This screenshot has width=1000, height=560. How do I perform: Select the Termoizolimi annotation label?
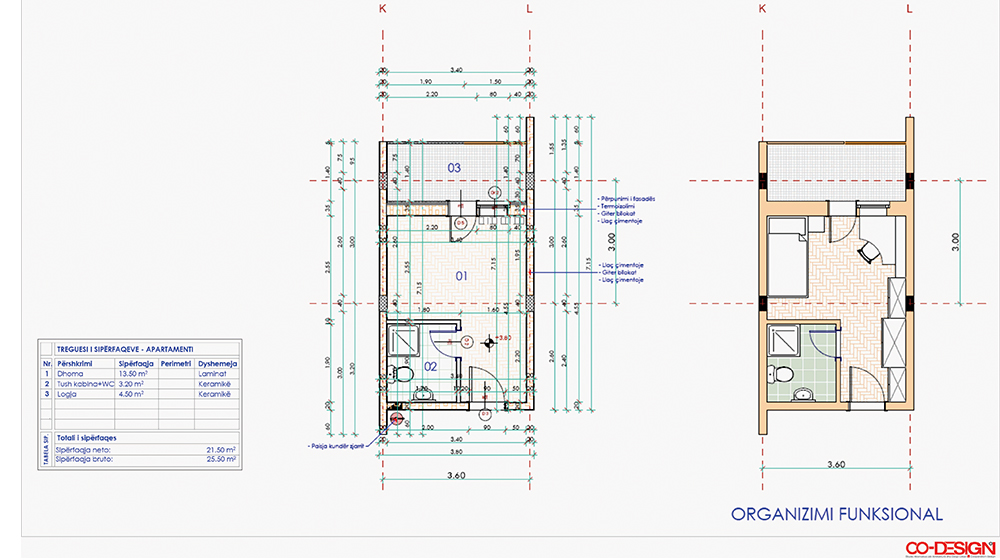[618, 205]
